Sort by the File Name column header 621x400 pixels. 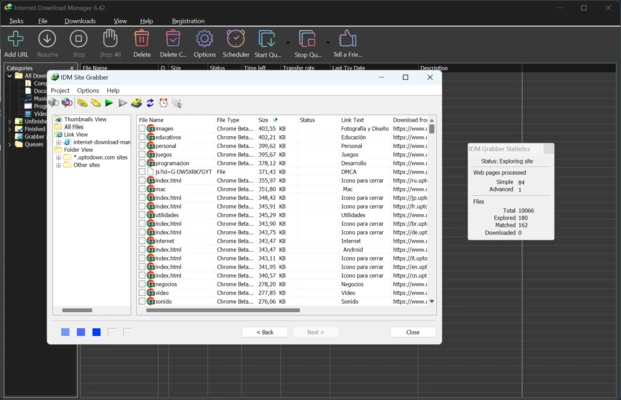pos(176,120)
